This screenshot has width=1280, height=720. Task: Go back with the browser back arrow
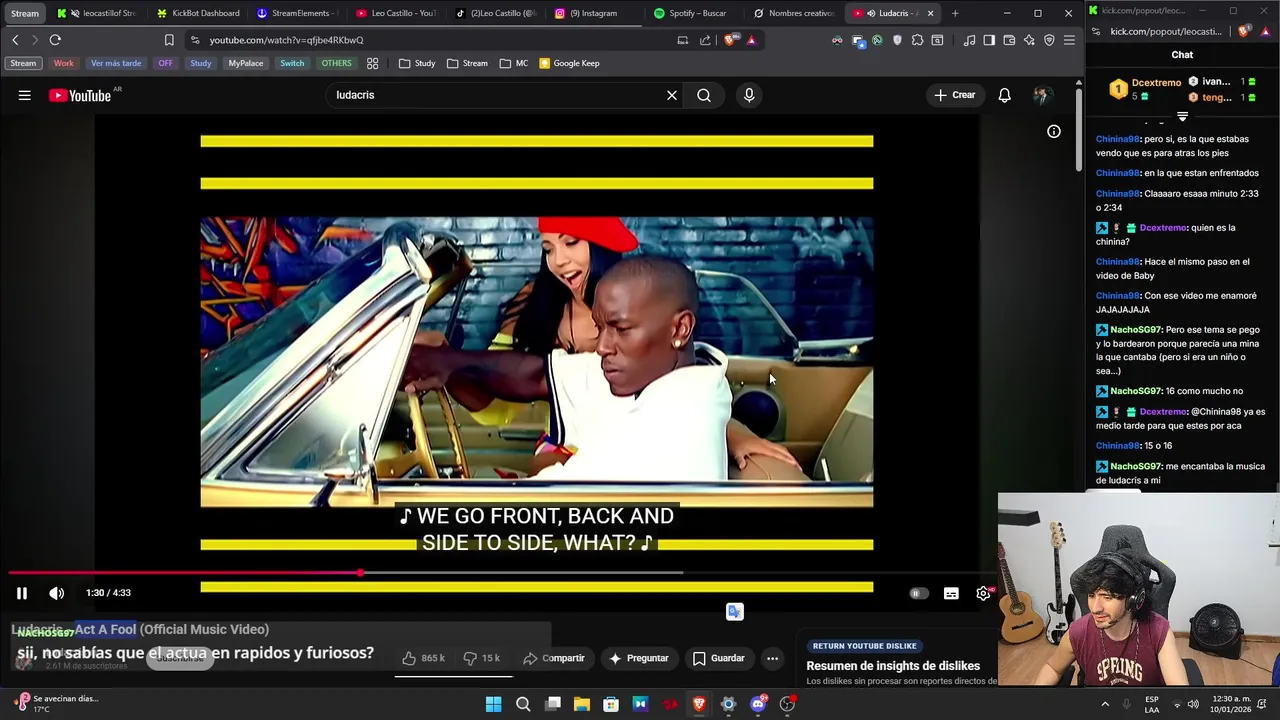click(x=15, y=40)
